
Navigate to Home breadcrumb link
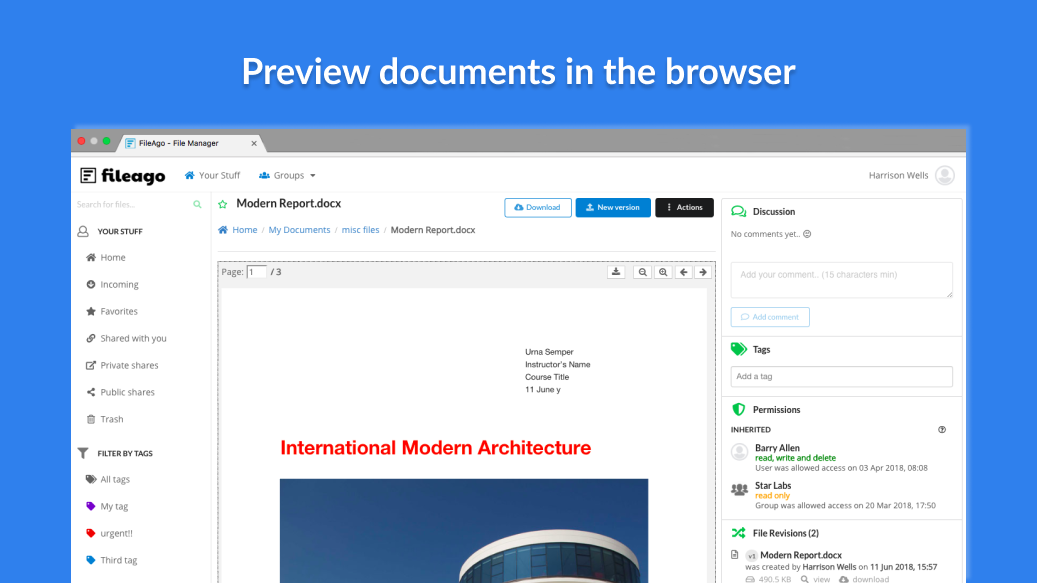point(245,230)
